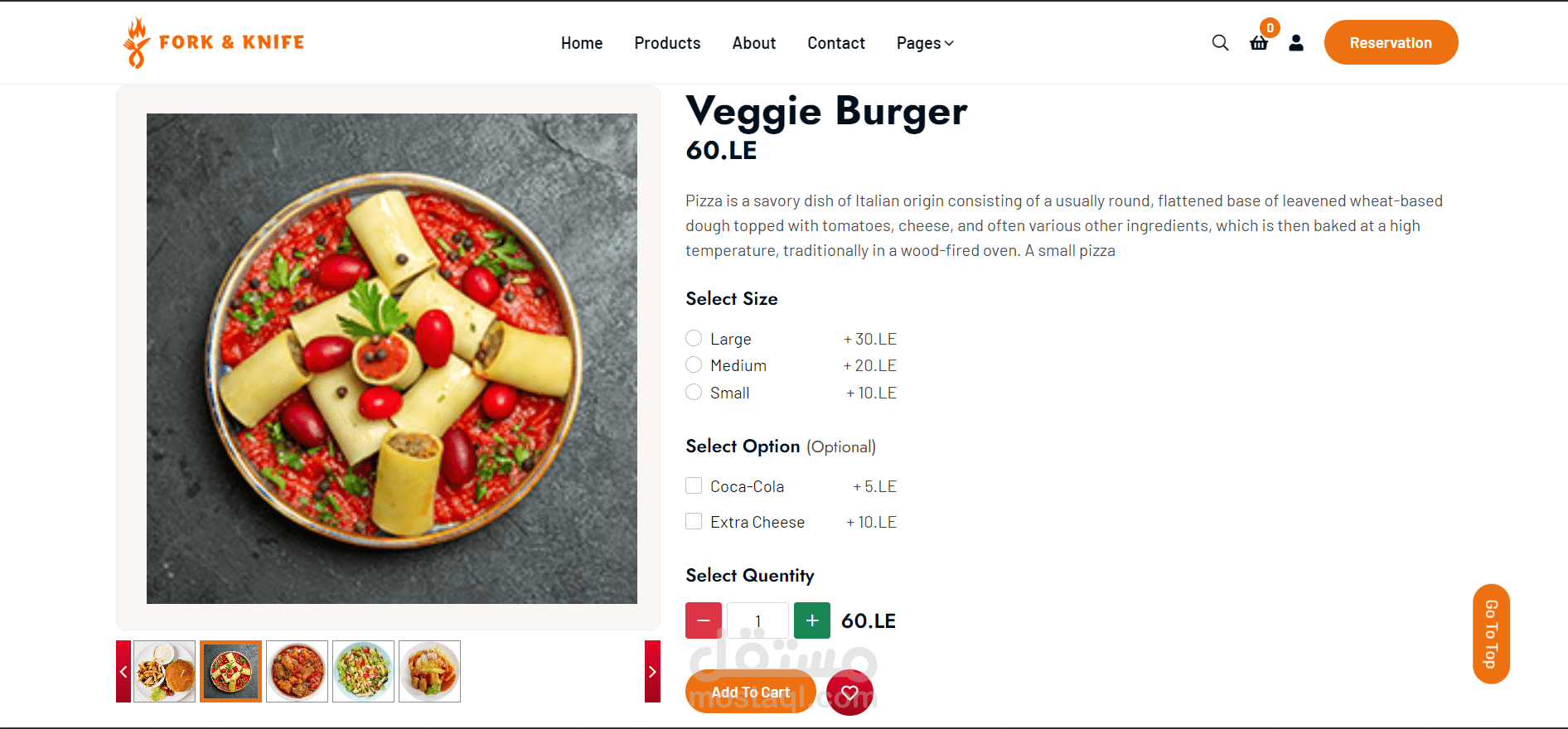1568x729 pixels.
Task: Add to wishlist with heart icon
Action: [x=849, y=693]
